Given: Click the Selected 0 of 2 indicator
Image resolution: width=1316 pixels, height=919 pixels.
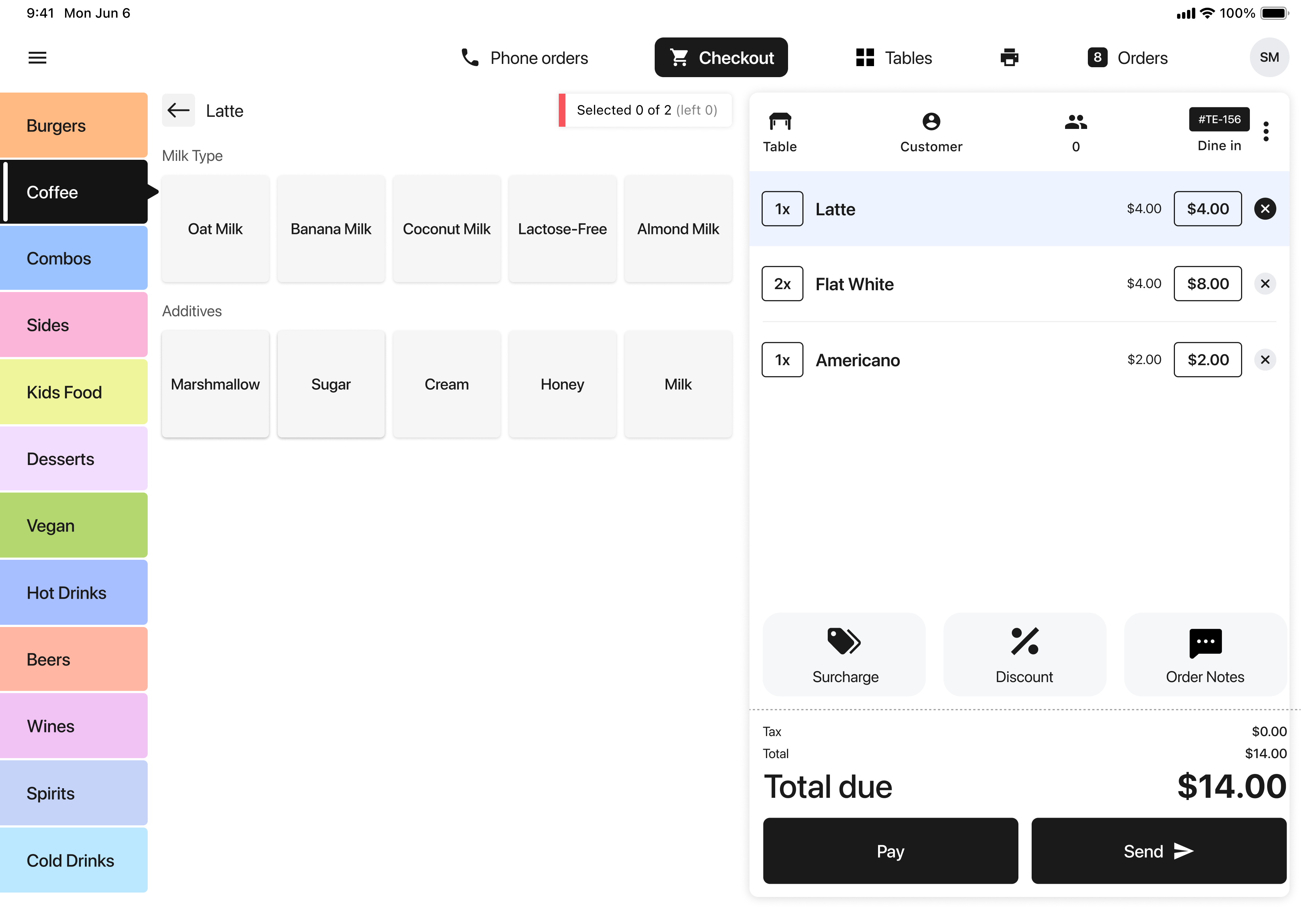Looking at the screenshot, I should pyautogui.click(x=646, y=110).
